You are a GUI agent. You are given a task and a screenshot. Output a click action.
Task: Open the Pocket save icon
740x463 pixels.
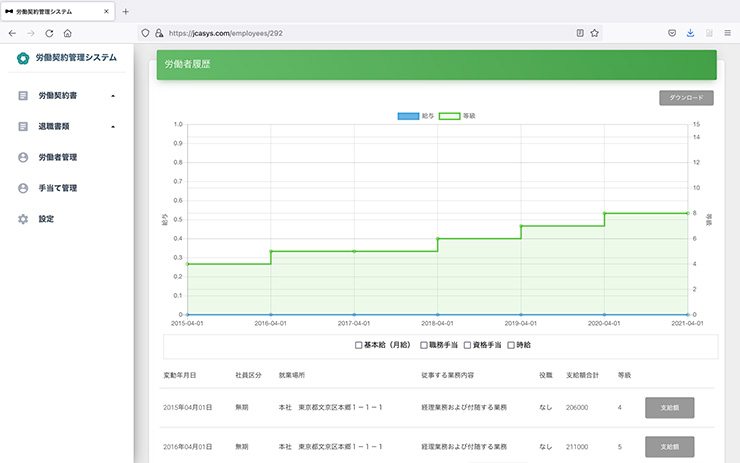pos(672,33)
